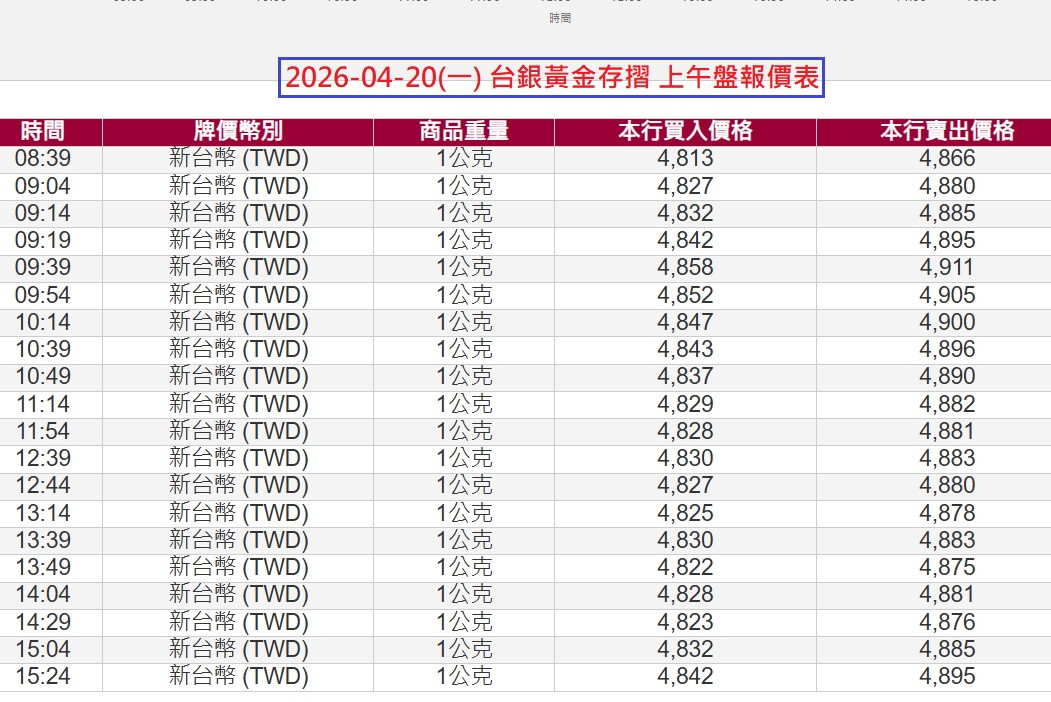Click the 1公克 cell in 09:04 row
The width and height of the screenshot is (1051, 702).
[464, 186]
